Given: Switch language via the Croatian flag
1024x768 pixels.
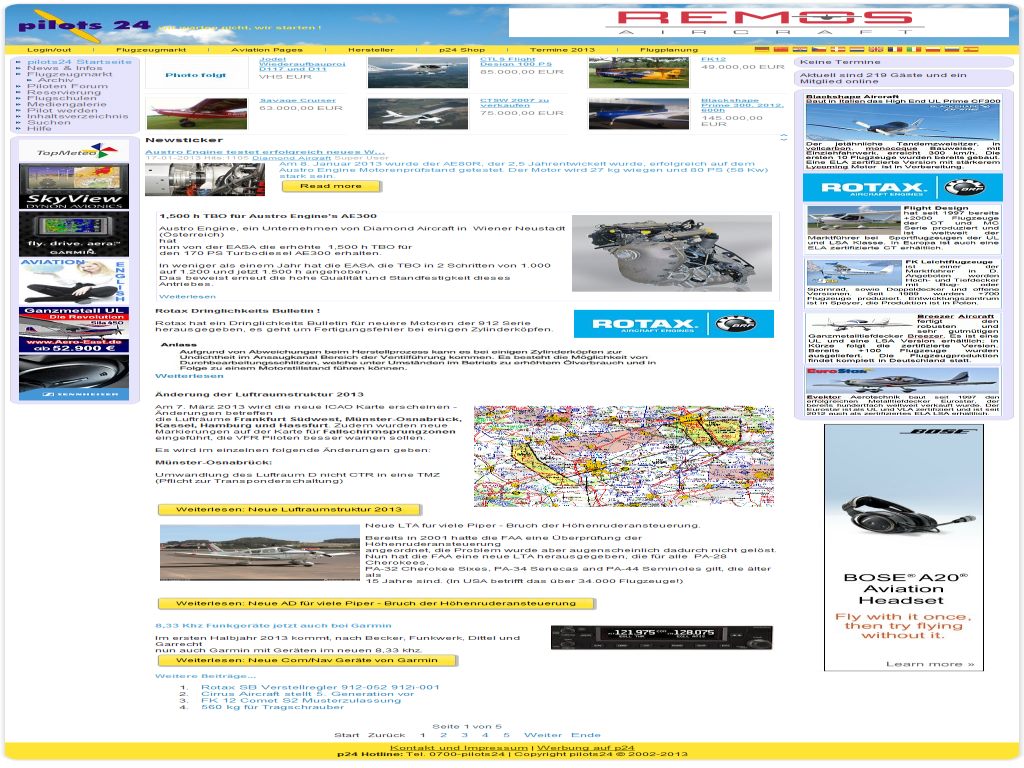Looking at the screenshot, I should 800,49.
